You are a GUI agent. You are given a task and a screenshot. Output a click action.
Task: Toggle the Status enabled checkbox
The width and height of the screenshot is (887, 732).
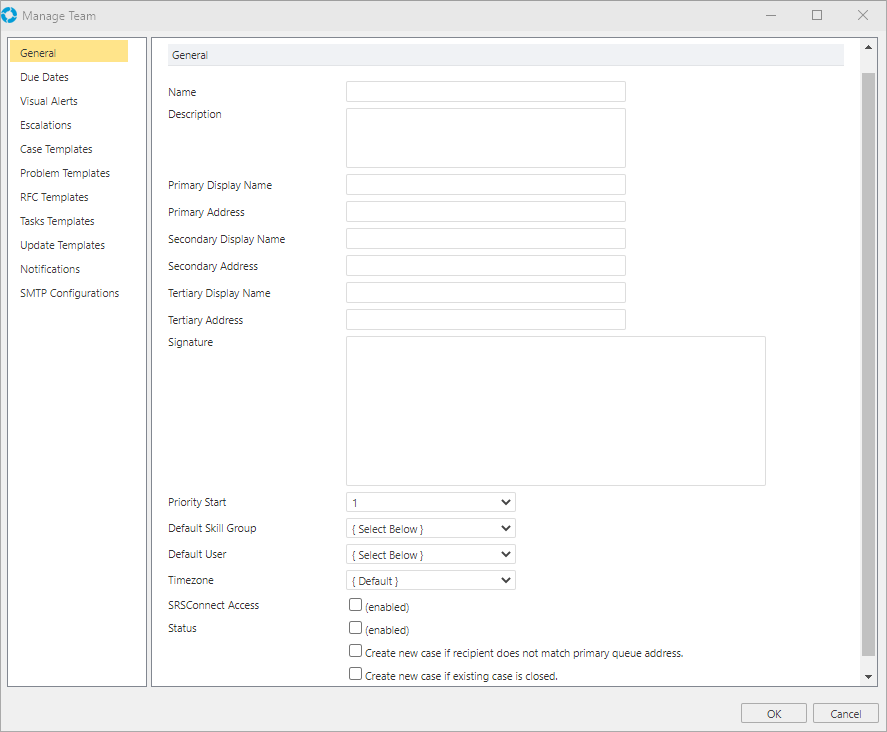click(355, 628)
